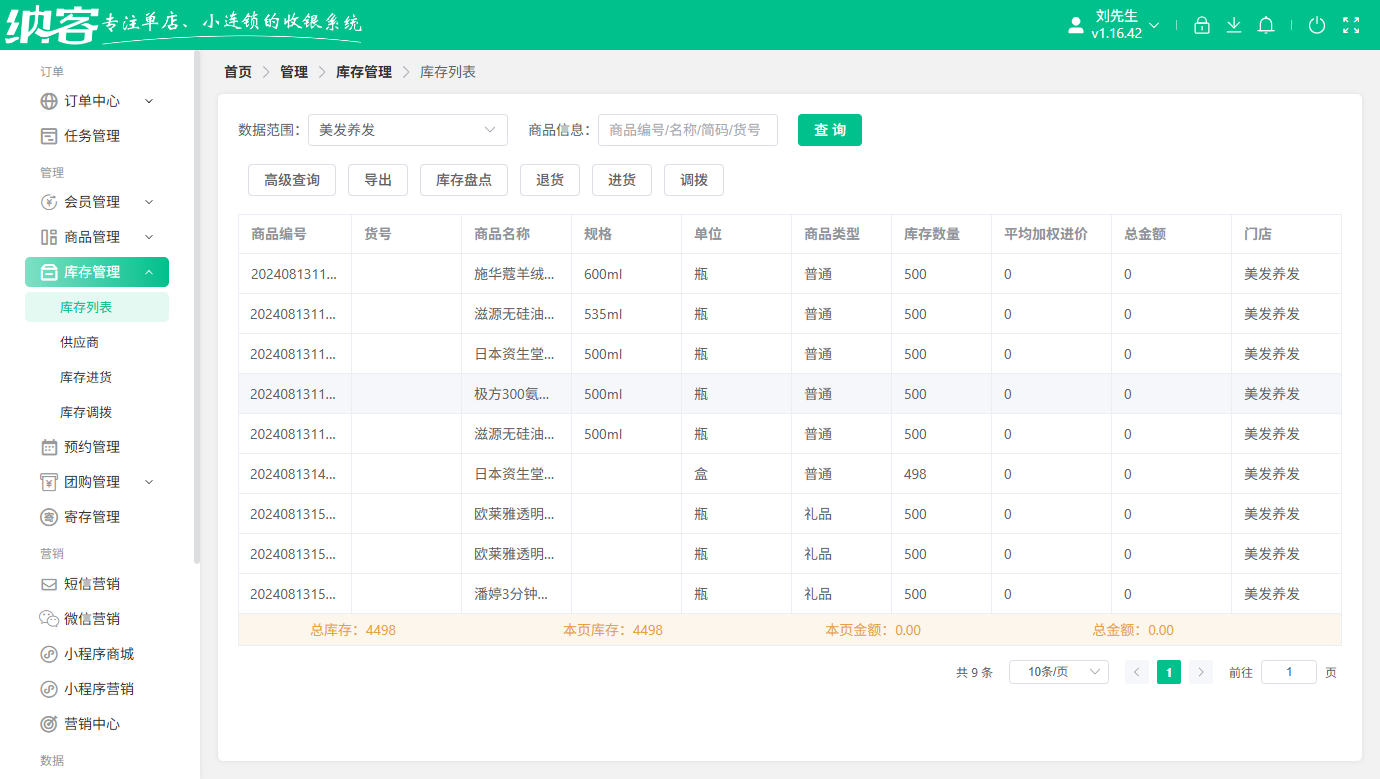Expand the 团购管理 menu chevron

coord(149,482)
